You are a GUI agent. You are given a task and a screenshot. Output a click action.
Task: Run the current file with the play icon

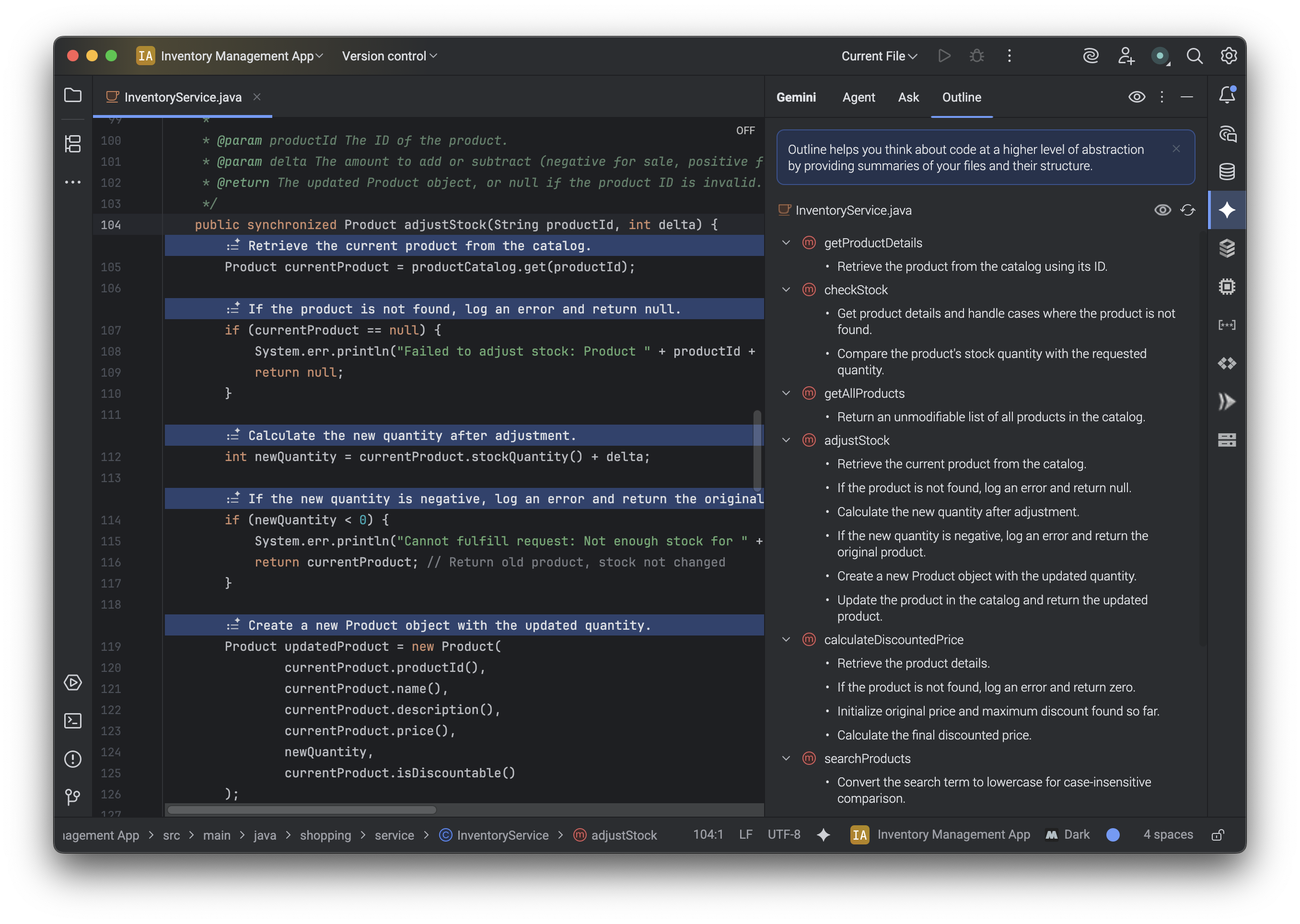(944, 55)
